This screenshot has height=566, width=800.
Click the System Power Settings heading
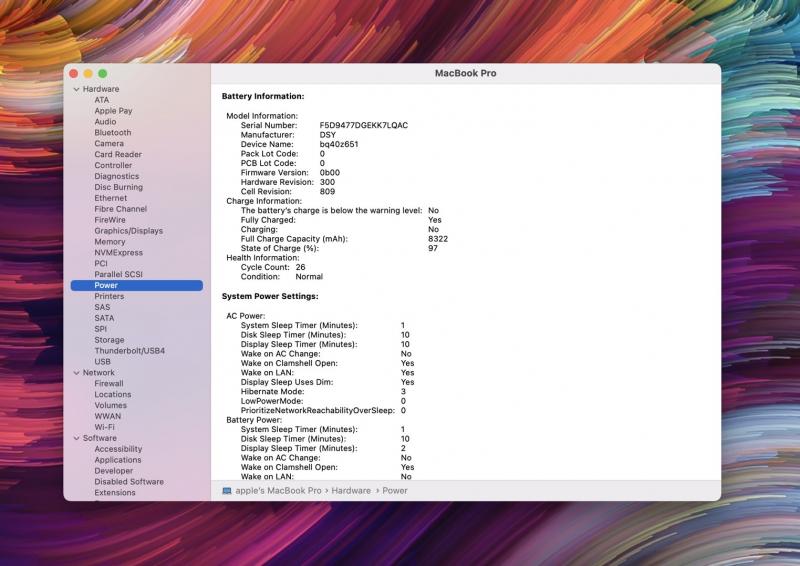click(x=270, y=297)
